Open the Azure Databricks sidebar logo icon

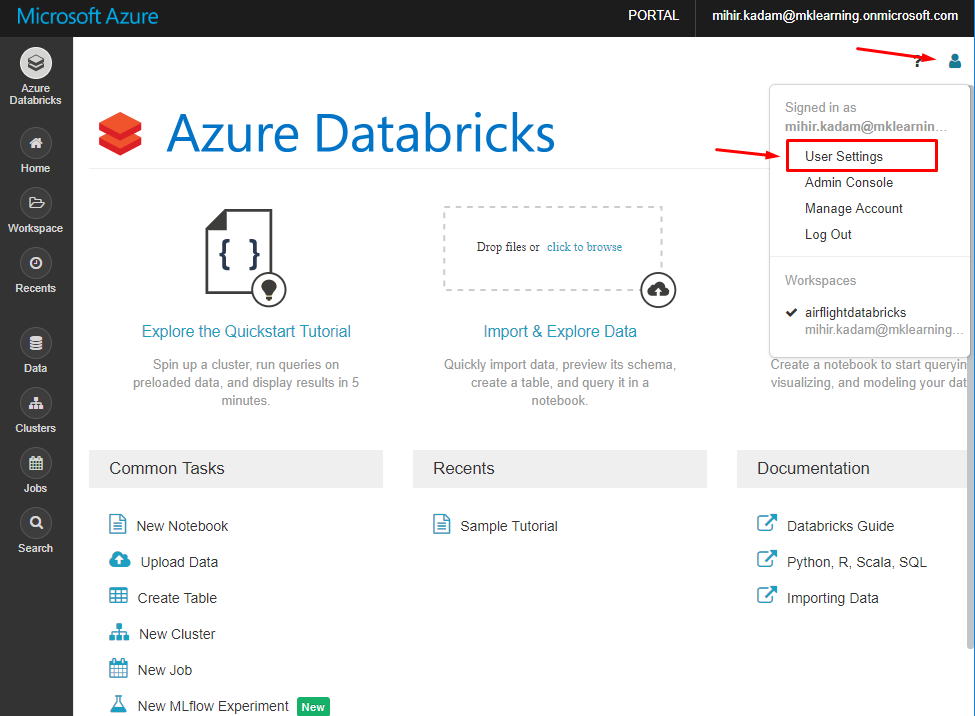(36, 63)
